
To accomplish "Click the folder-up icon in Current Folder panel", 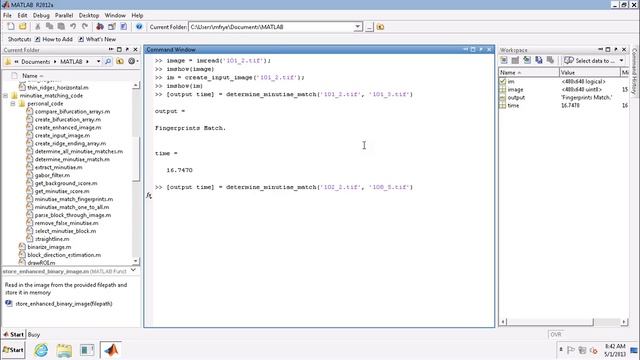I will (120, 61).
